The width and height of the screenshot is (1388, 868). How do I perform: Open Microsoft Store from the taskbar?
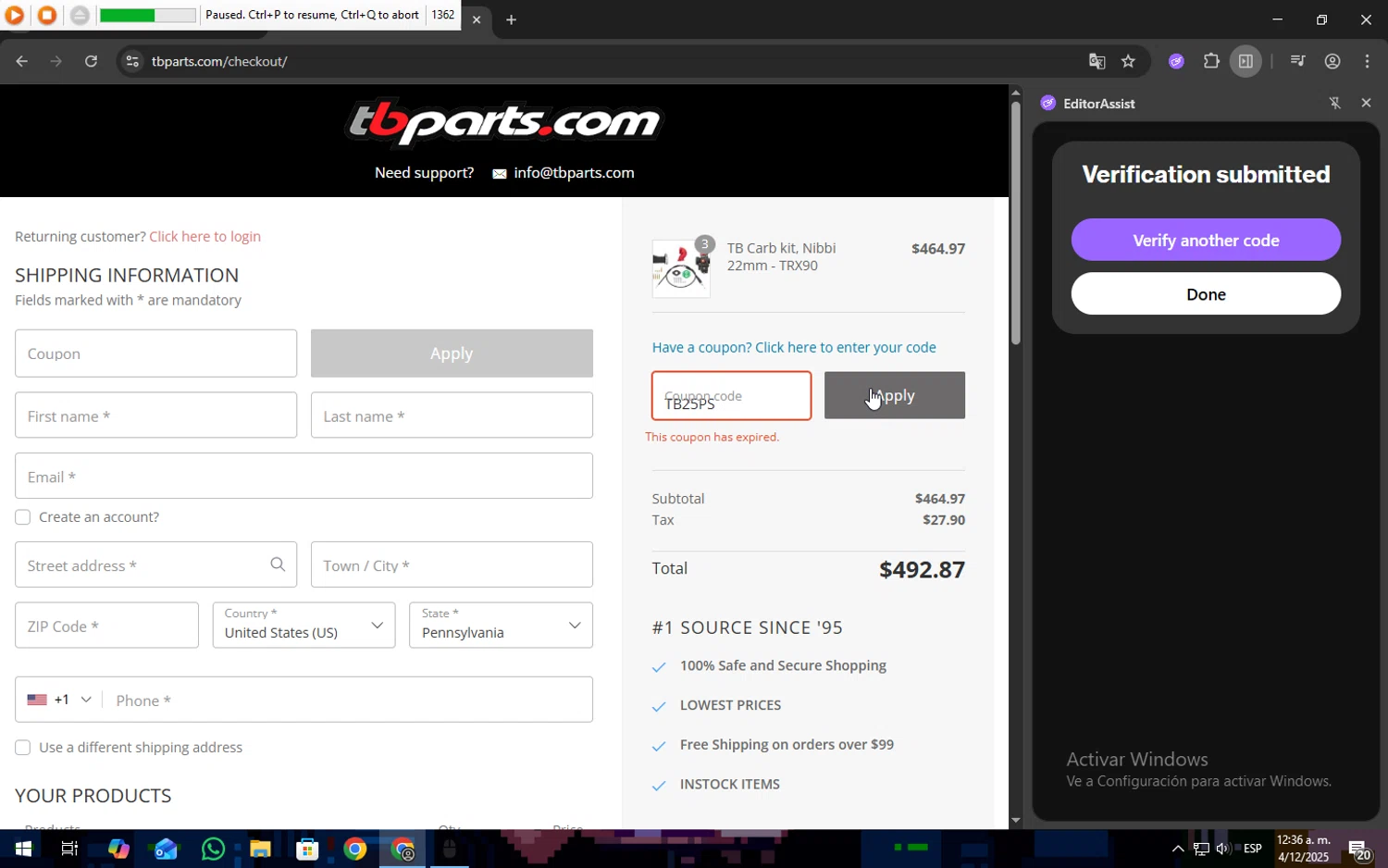pos(307,849)
